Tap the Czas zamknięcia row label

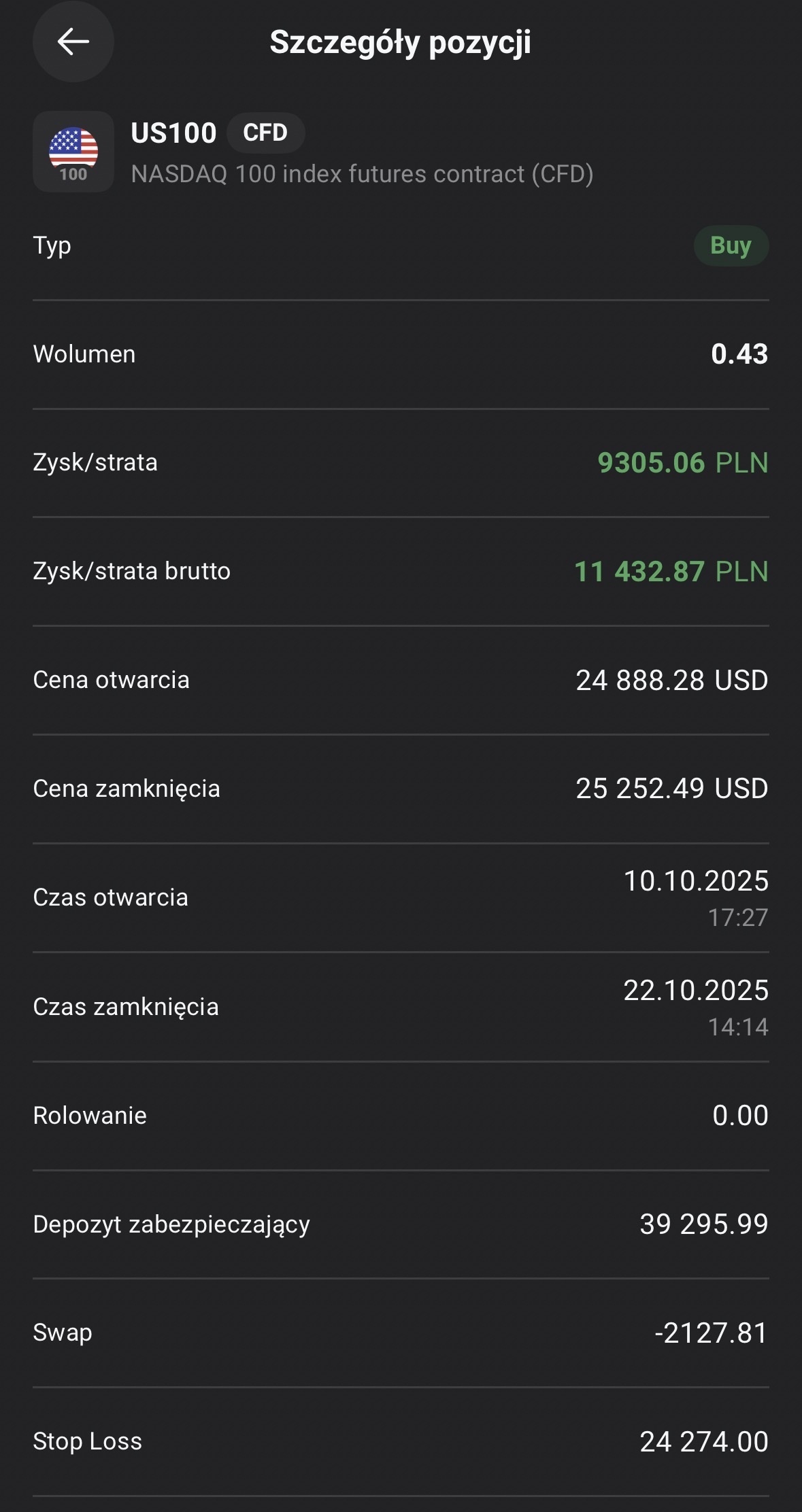coord(126,1007)
